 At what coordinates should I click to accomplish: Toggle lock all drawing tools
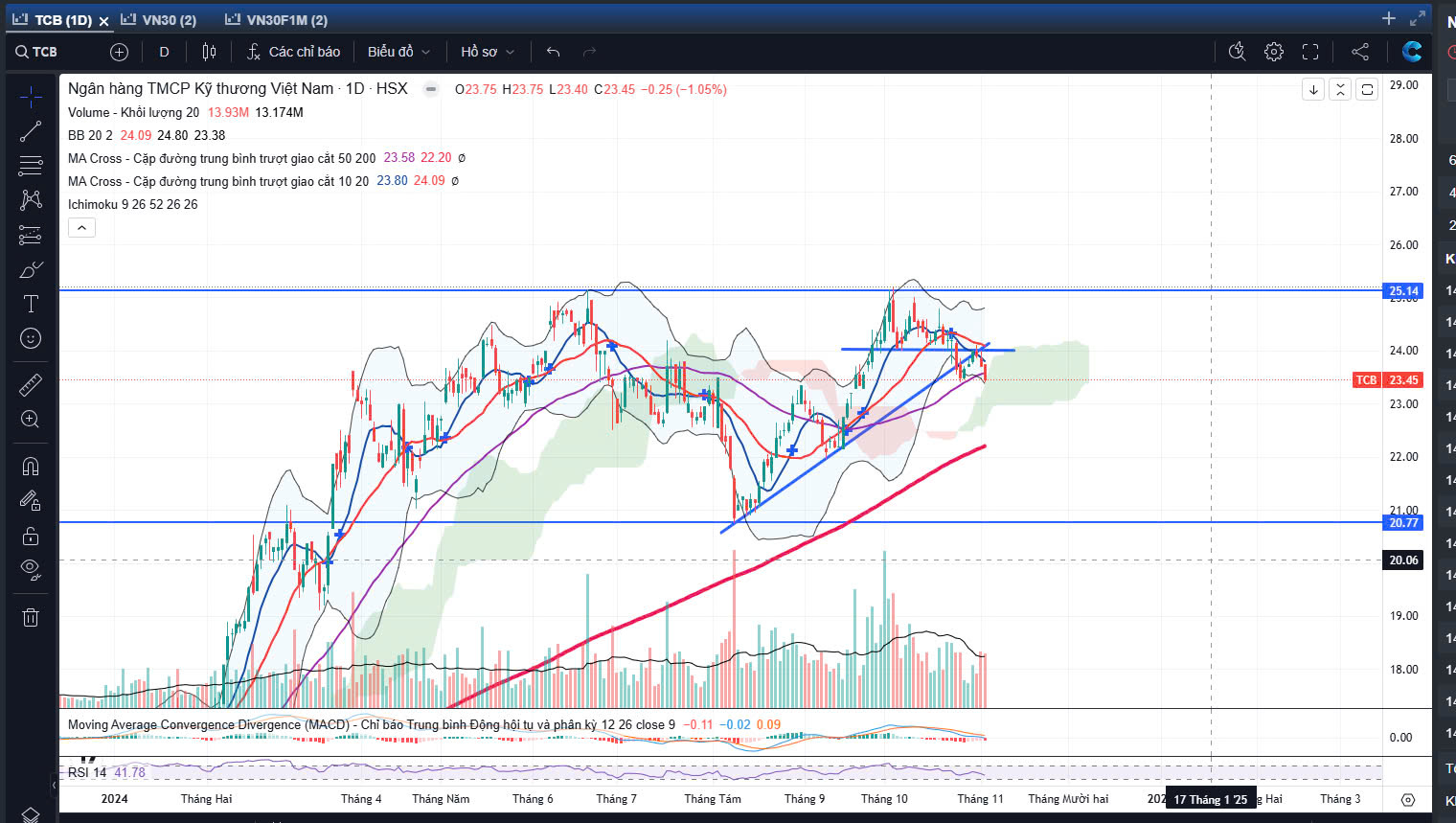point(31,536)
